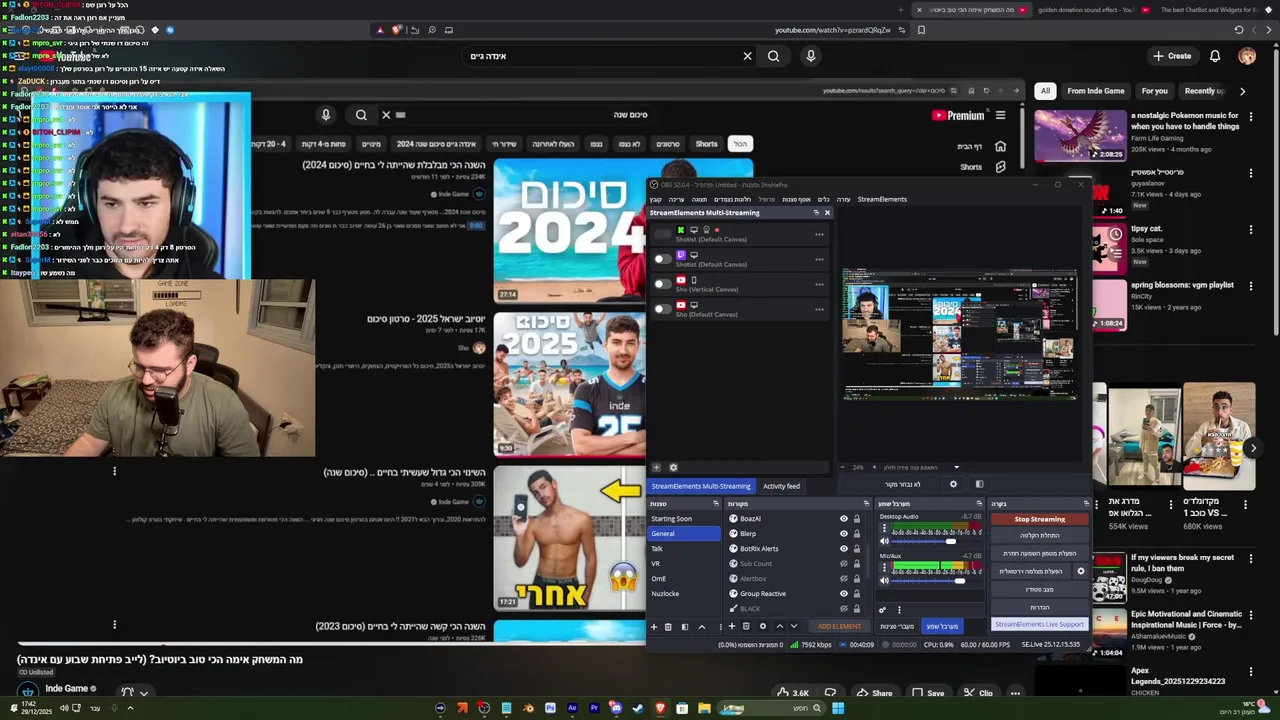Viewport: 1280px width, 720px height.
Task: Mute Desktop Audio speaker icon
Action: pos(884,541)
